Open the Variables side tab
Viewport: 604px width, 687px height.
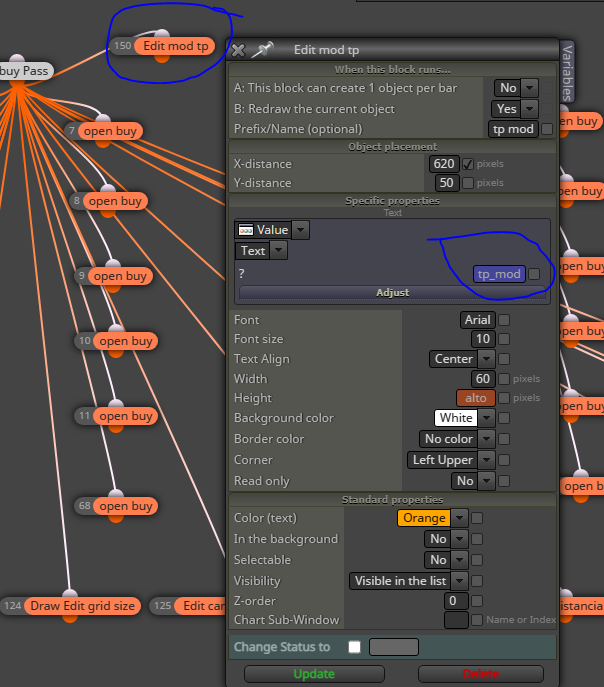coord(567,72)
